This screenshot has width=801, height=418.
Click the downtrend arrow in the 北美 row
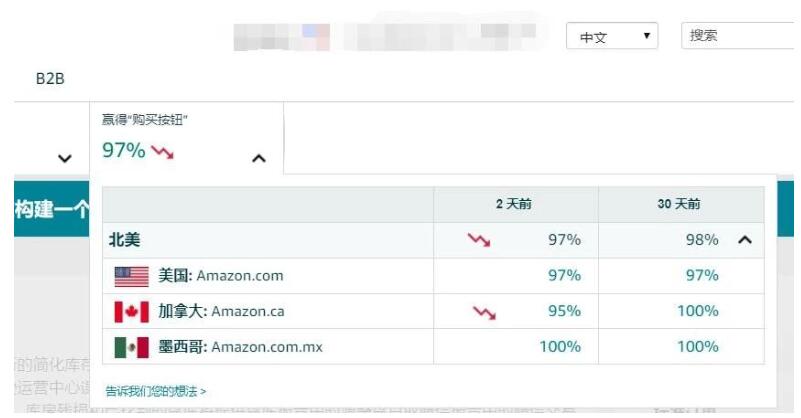[479, 241]
